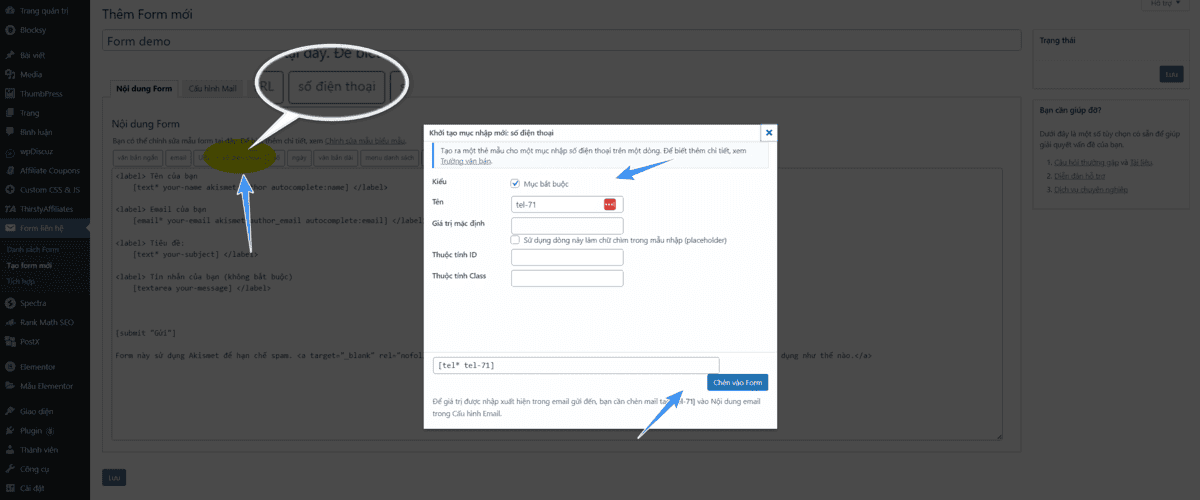The height and width of the screenshot is (500, 1200).
Task: Select Form liên hệ menu item
Action: [40, 228]
